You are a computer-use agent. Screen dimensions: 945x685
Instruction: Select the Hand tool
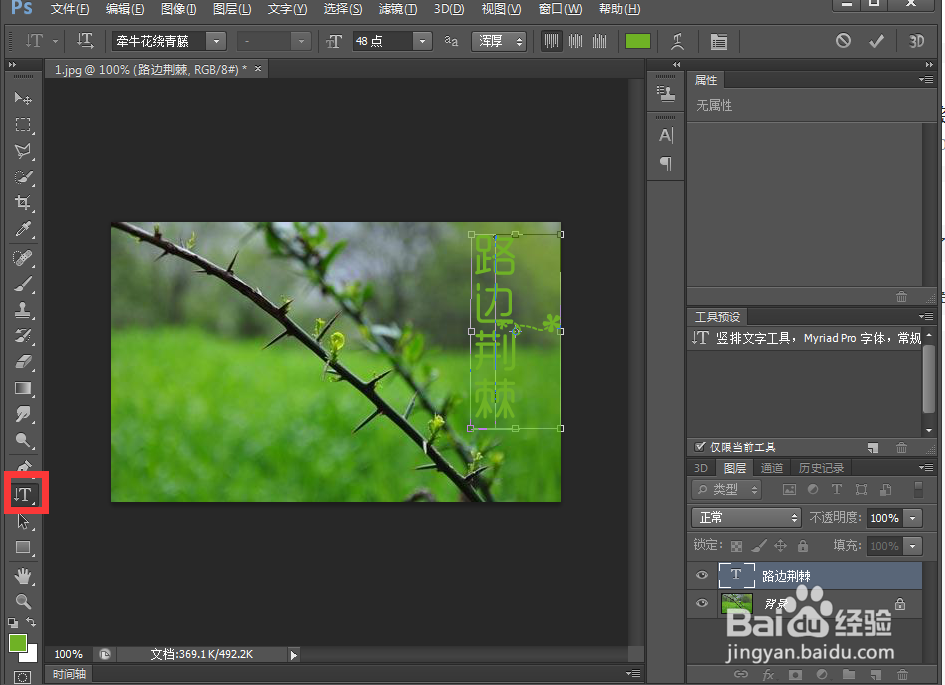[x=23, y=576]
